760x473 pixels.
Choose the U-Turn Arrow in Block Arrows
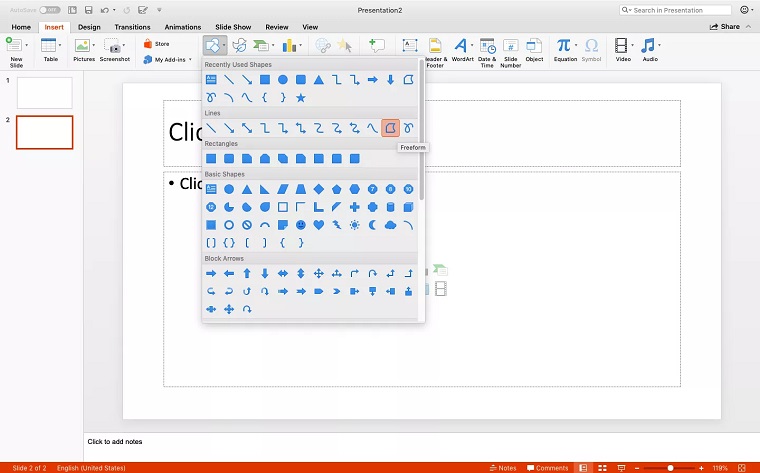click(x=372, y=273)
